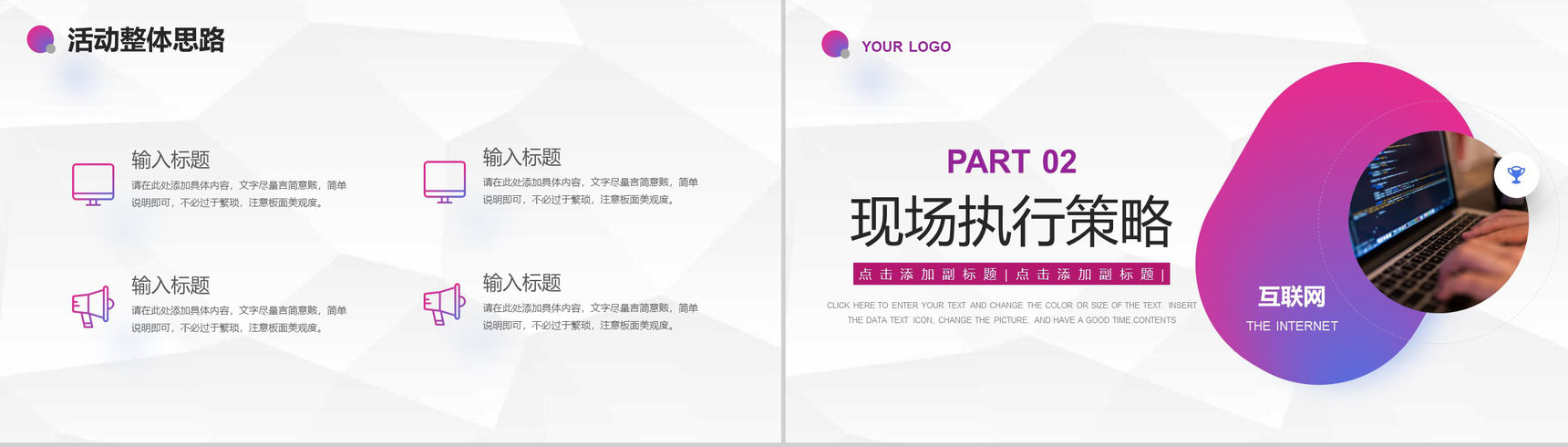Select the PART 02 heading
Viewport: 1568px width, 447px height.
(1011, 161)
